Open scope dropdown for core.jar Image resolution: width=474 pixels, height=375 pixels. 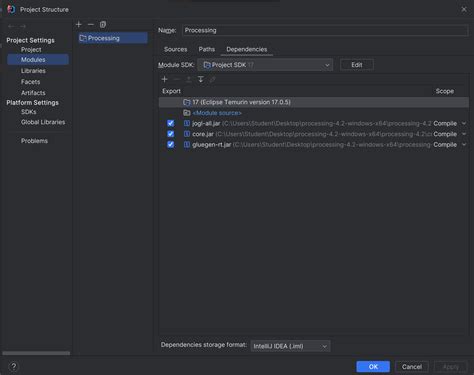[x=464, y=134]
